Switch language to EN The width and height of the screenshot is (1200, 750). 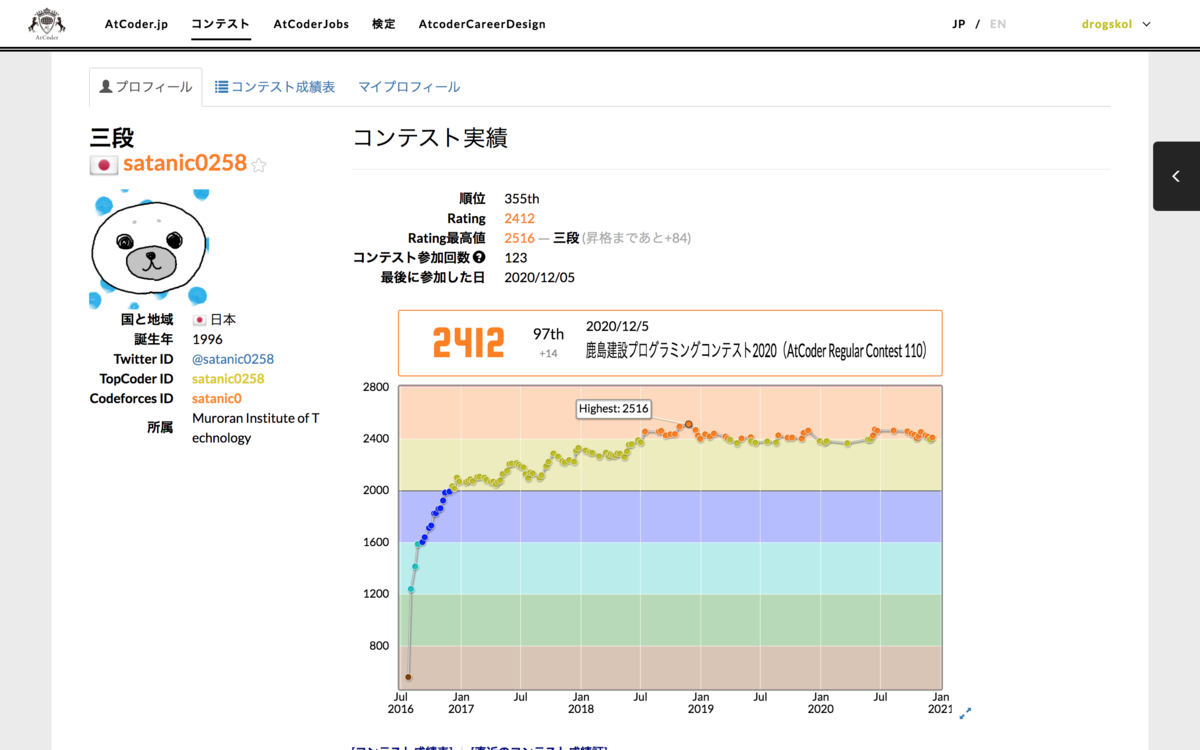tap(998, 24)
